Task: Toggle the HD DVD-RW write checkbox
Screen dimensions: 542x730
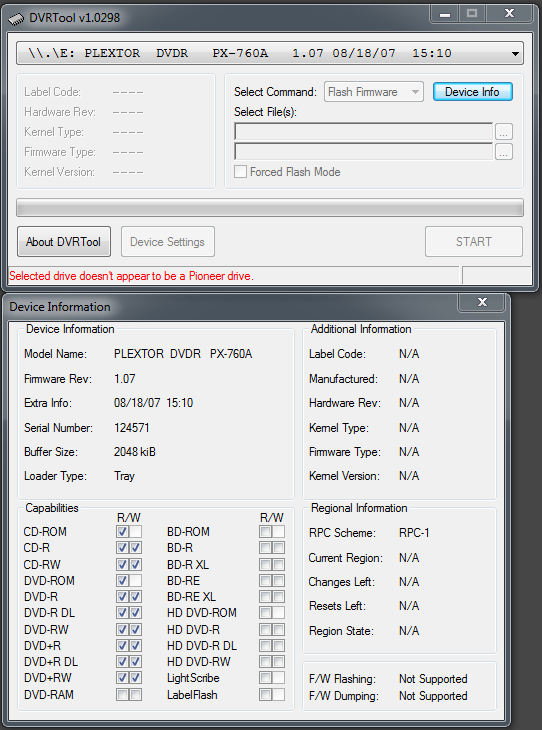Action: (x=278, y=662)
